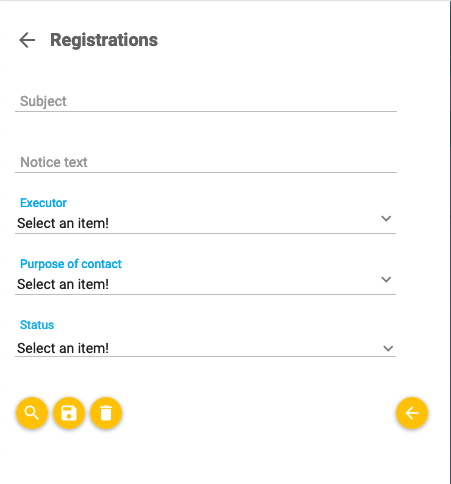
Task: Open the Purpose of contact 'Select an item!' list
Action: (205, 284)
